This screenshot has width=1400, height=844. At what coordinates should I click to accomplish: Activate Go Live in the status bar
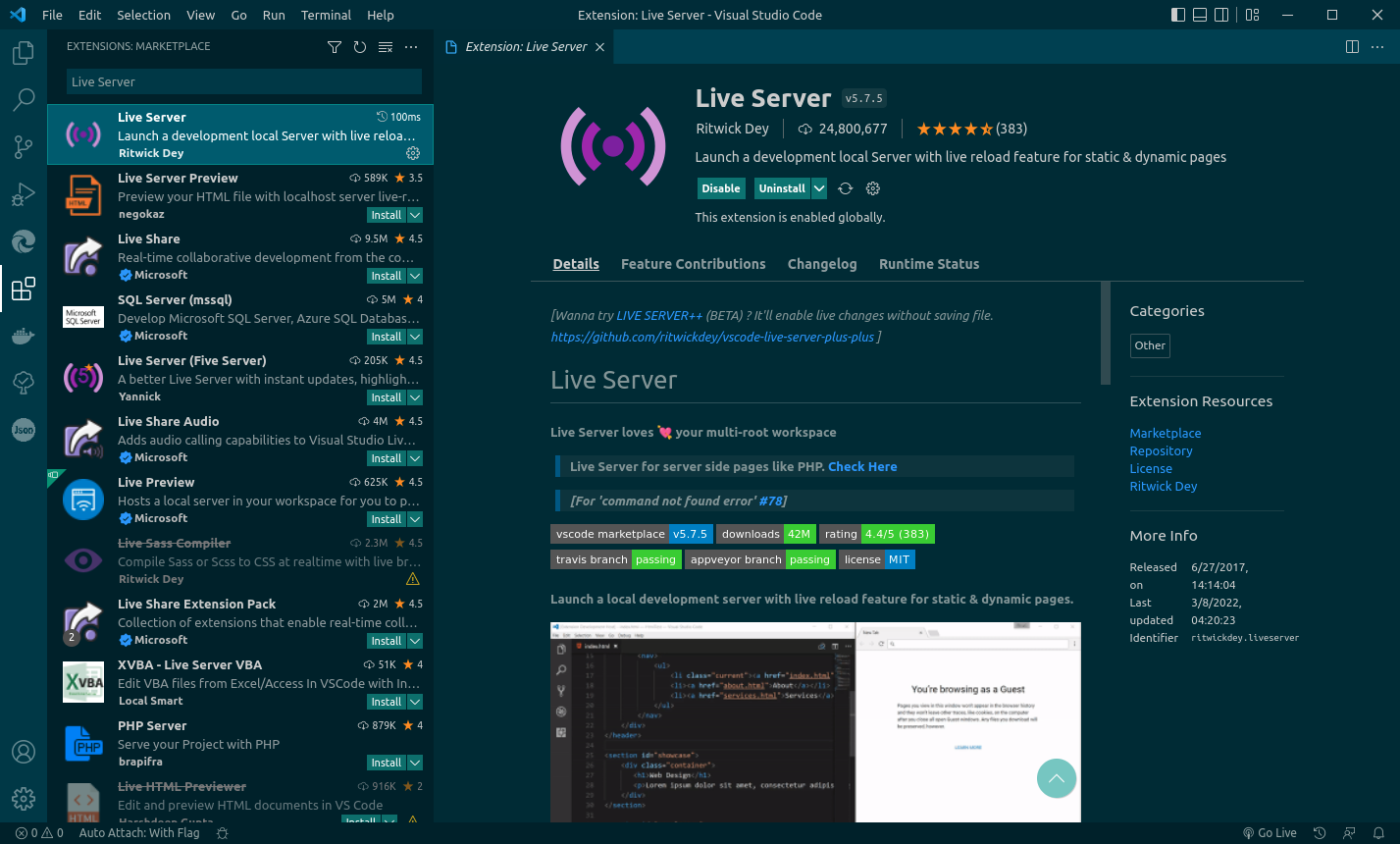tap(1270, 832)
